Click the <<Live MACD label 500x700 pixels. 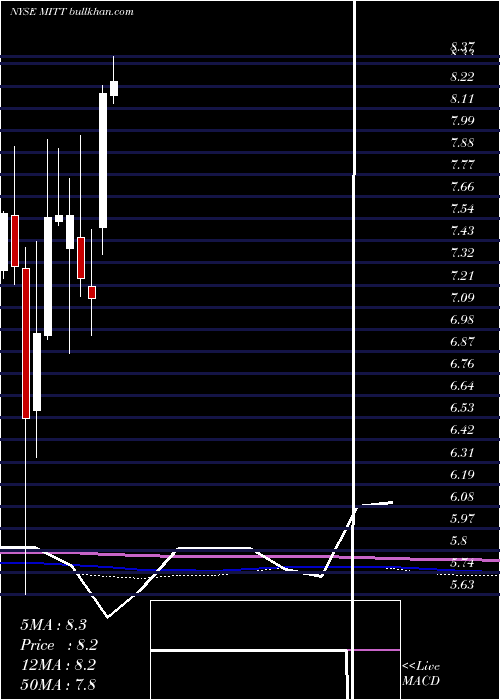pos(421,673)
